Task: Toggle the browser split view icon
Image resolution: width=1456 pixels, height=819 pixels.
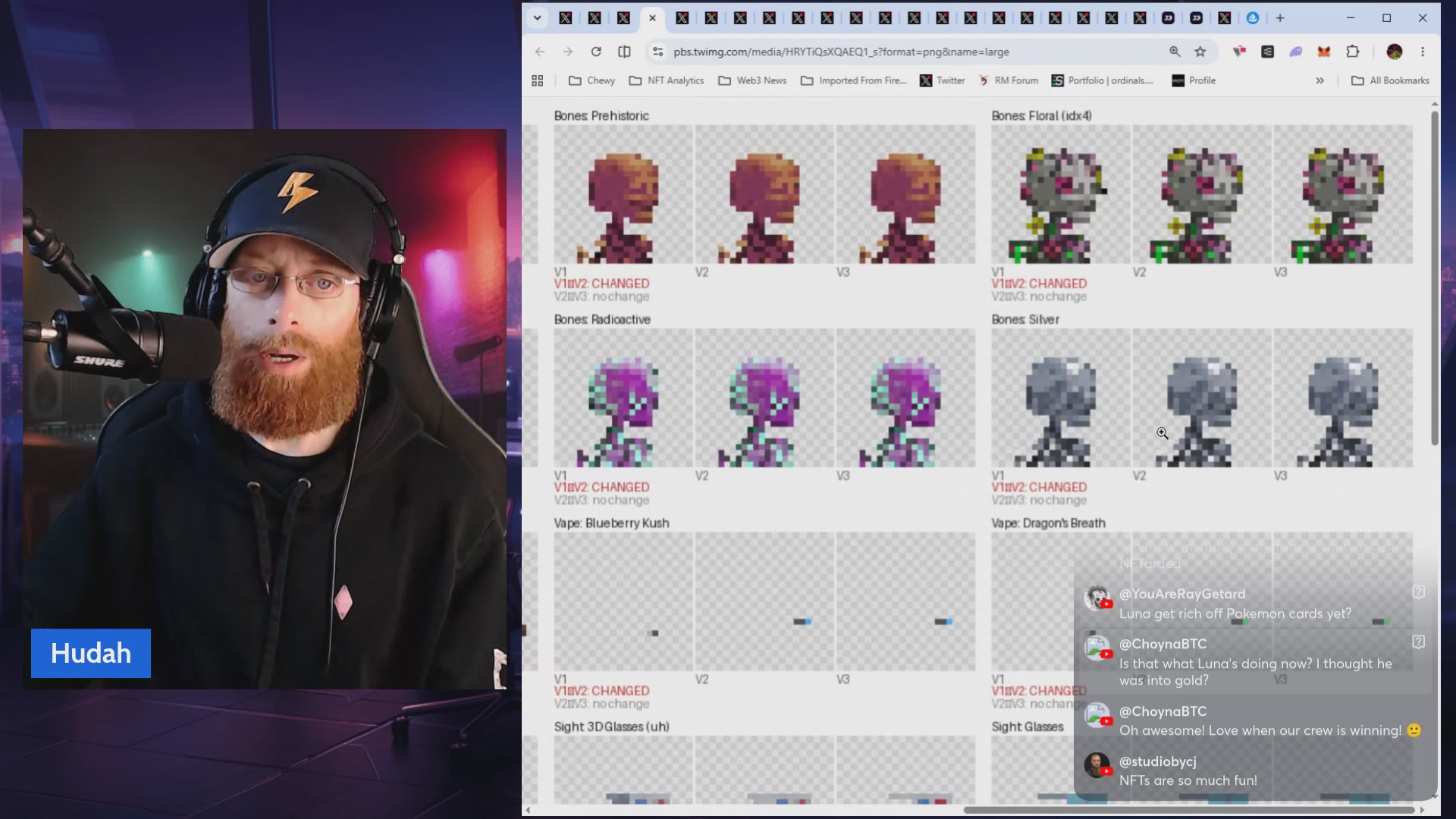Action: tap(624, 52)
